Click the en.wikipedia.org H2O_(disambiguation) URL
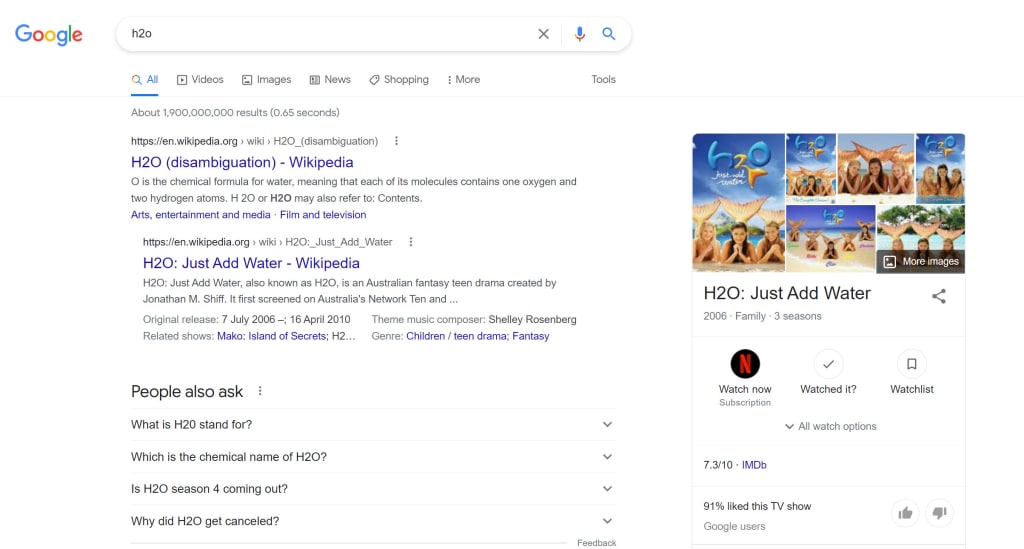This screenshot has height=549, width=1024. (254, 141)
